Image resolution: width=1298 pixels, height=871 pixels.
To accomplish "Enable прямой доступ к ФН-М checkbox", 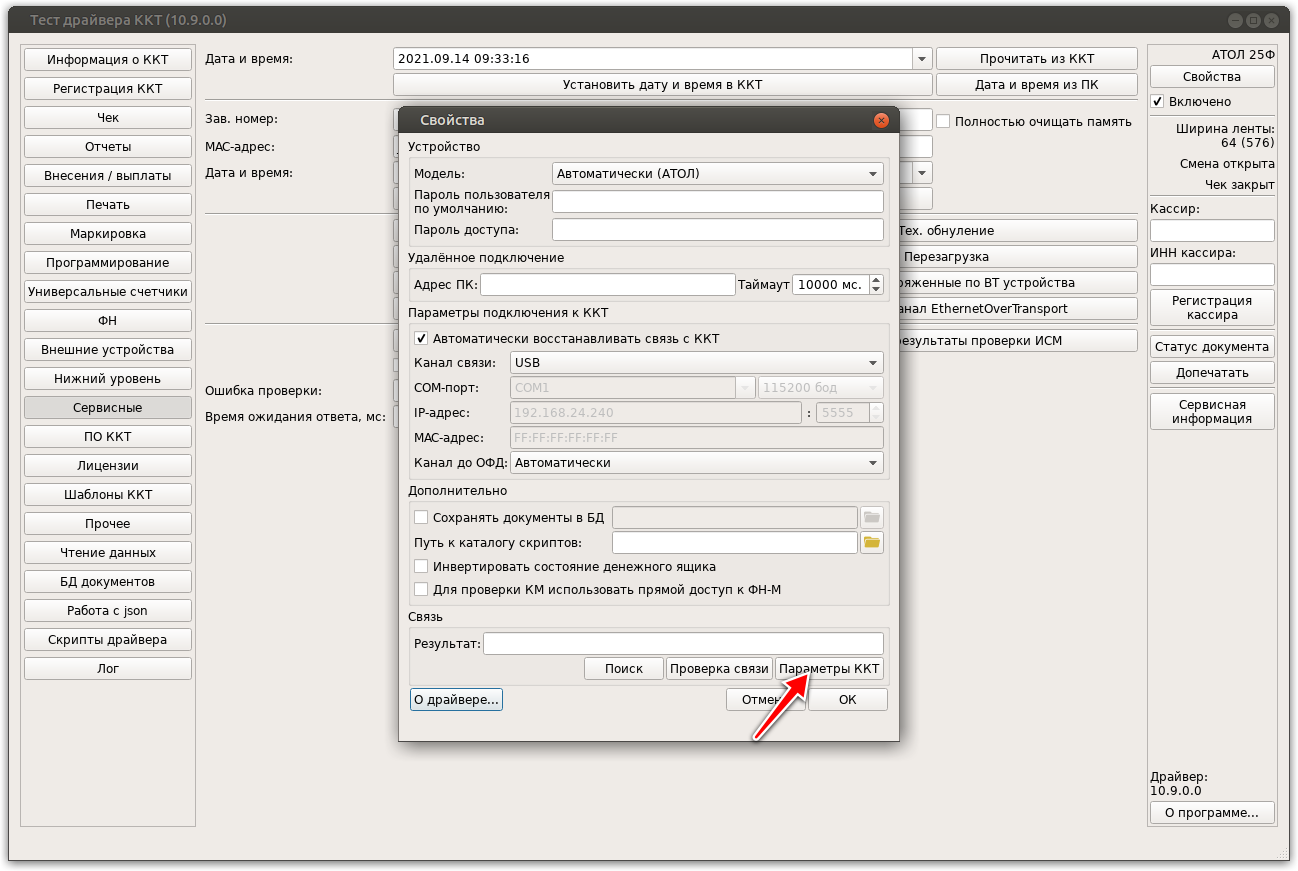I will (x=421, y=590).
